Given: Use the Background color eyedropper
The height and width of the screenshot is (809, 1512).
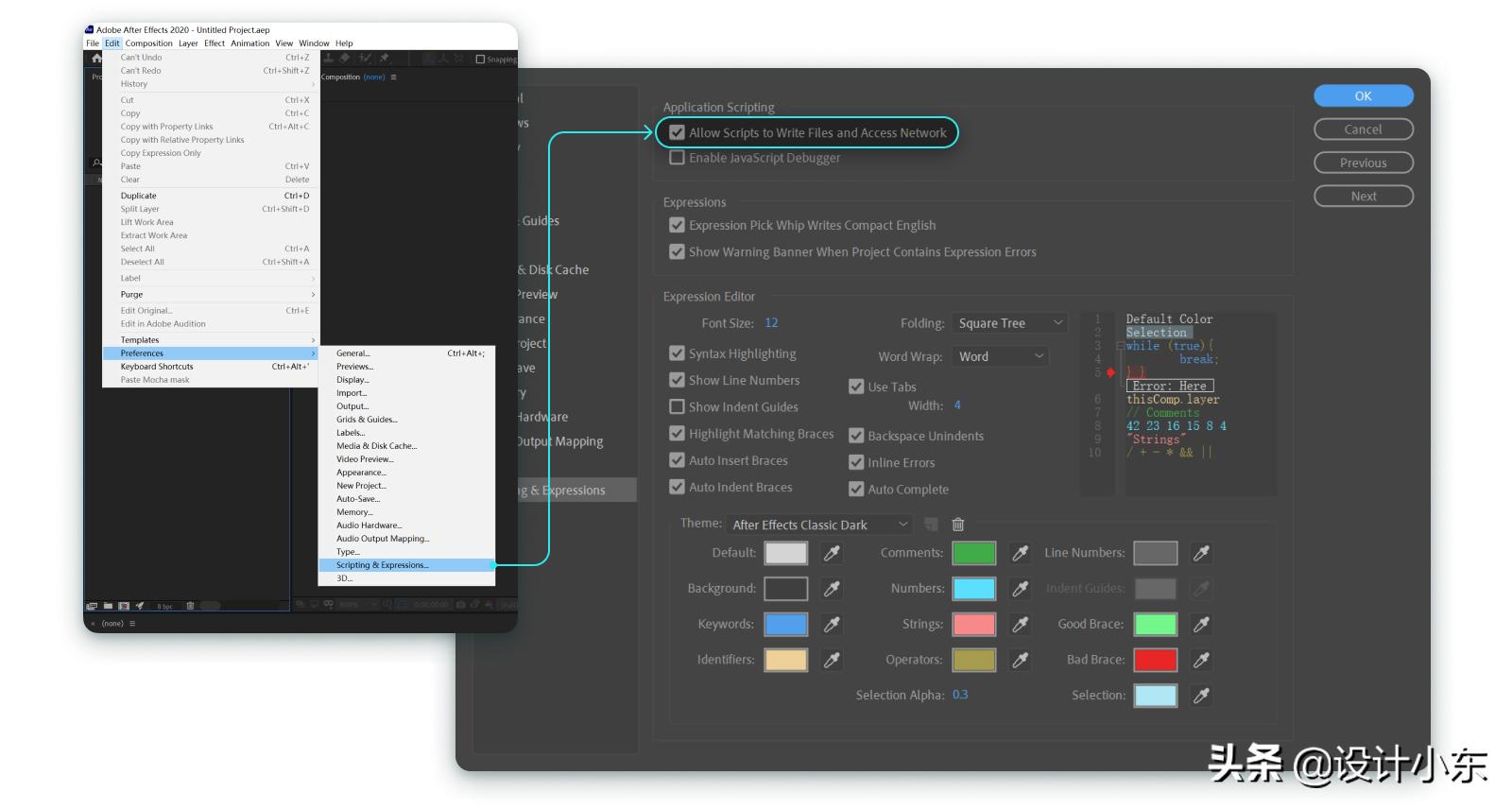Looking at the screenshot, I should pos(832,589).
